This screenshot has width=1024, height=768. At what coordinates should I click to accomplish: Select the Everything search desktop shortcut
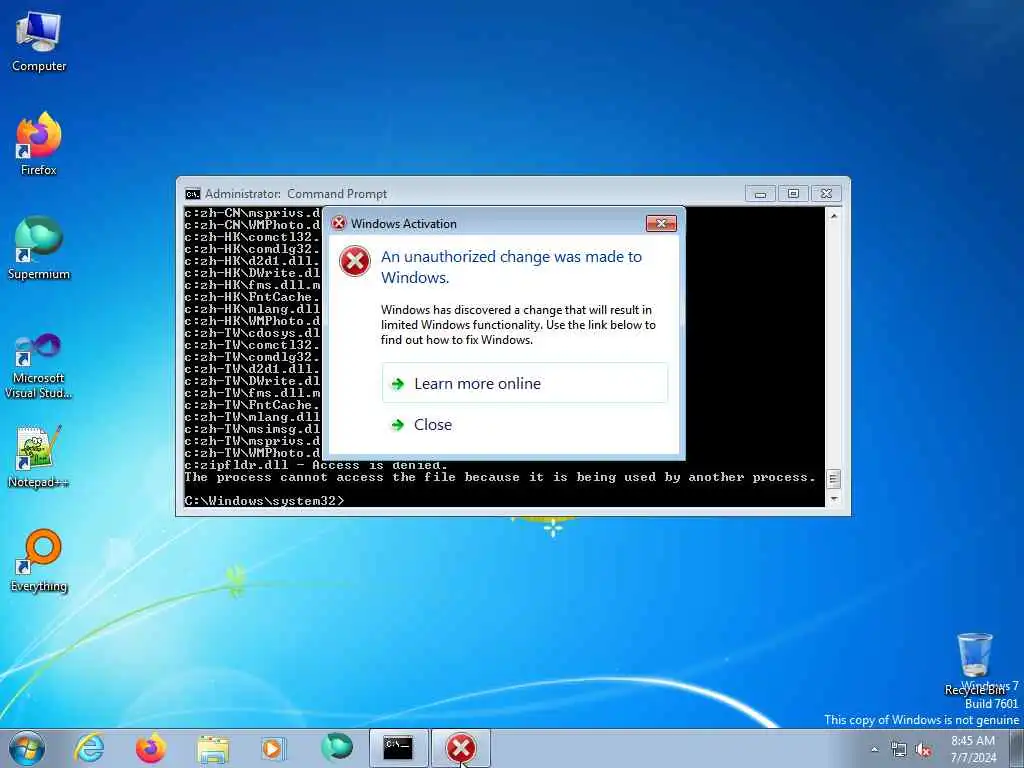point(39,560)
